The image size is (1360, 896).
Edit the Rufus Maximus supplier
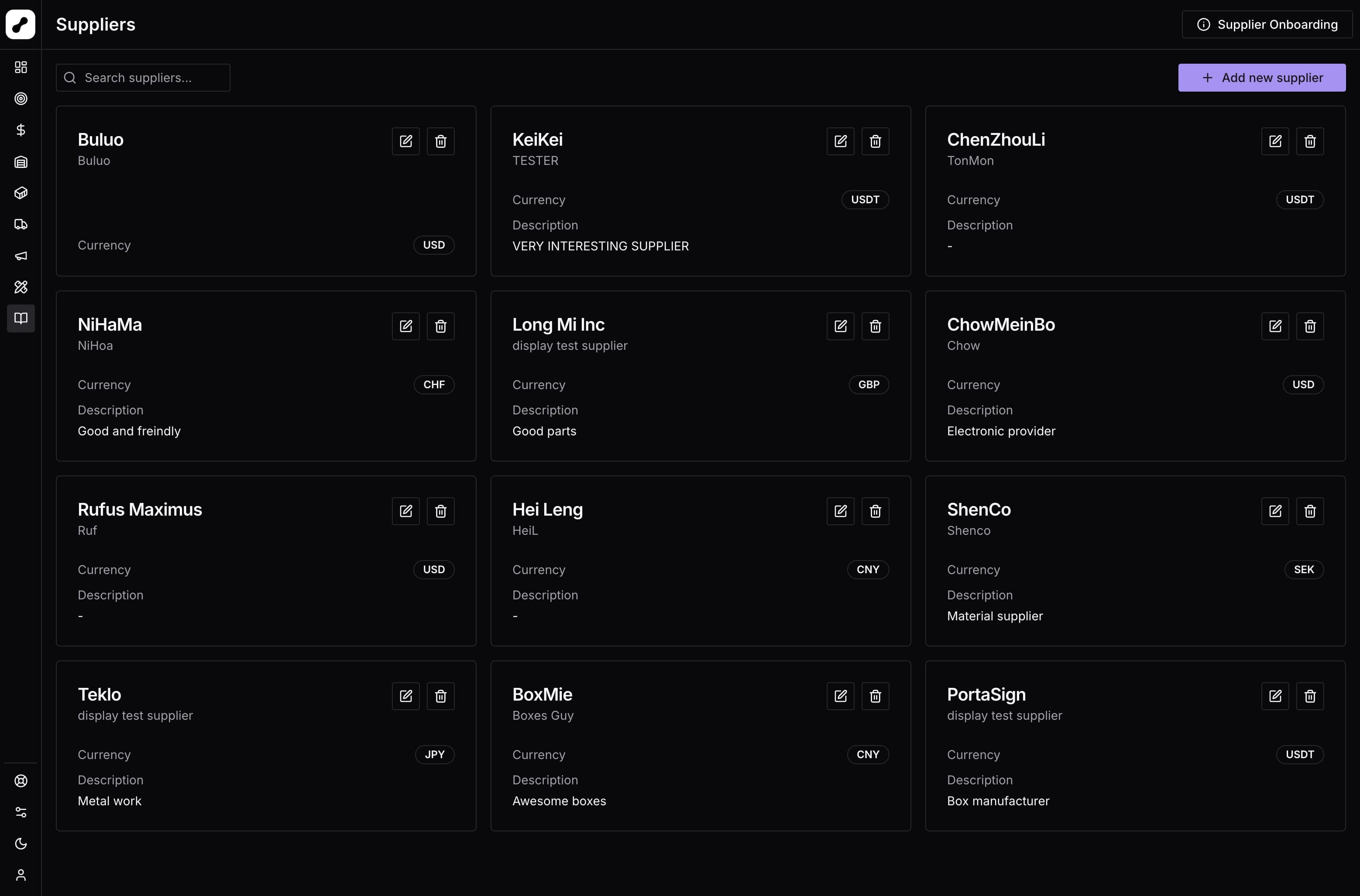pyautogui.click(x=405, y=511)
